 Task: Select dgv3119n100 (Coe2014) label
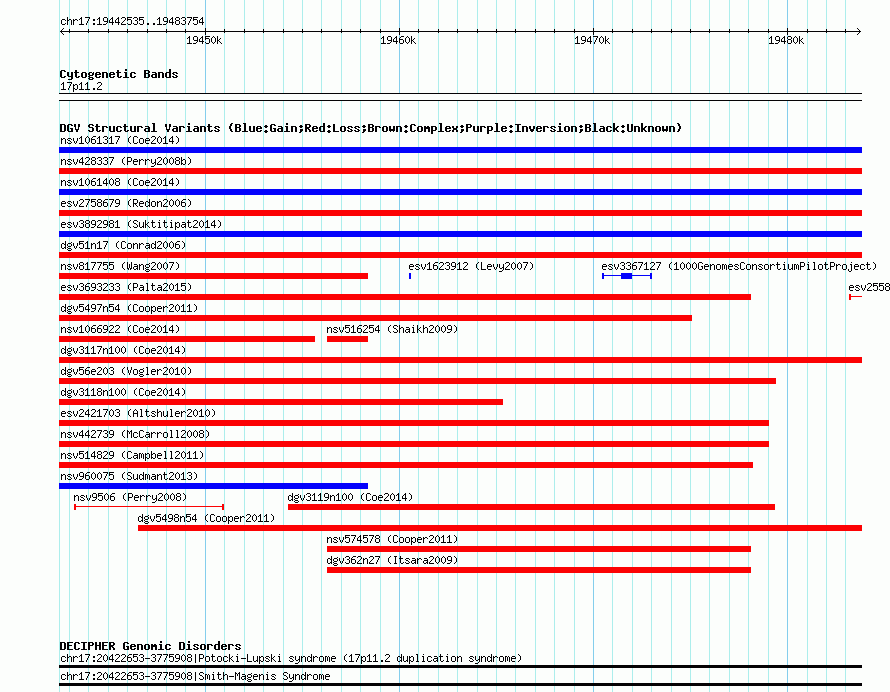pyautogui.click(x=350, y=497)
